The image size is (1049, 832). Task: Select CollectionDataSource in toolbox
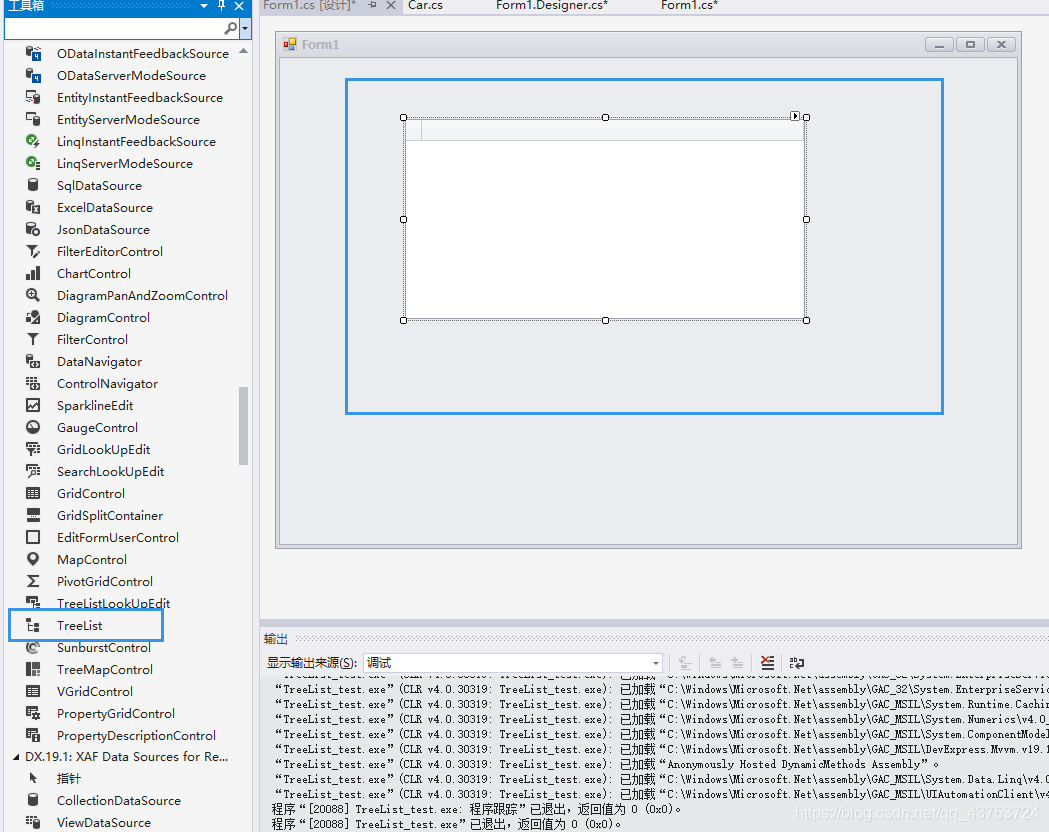pyautogui.click(x=119, y=801)
